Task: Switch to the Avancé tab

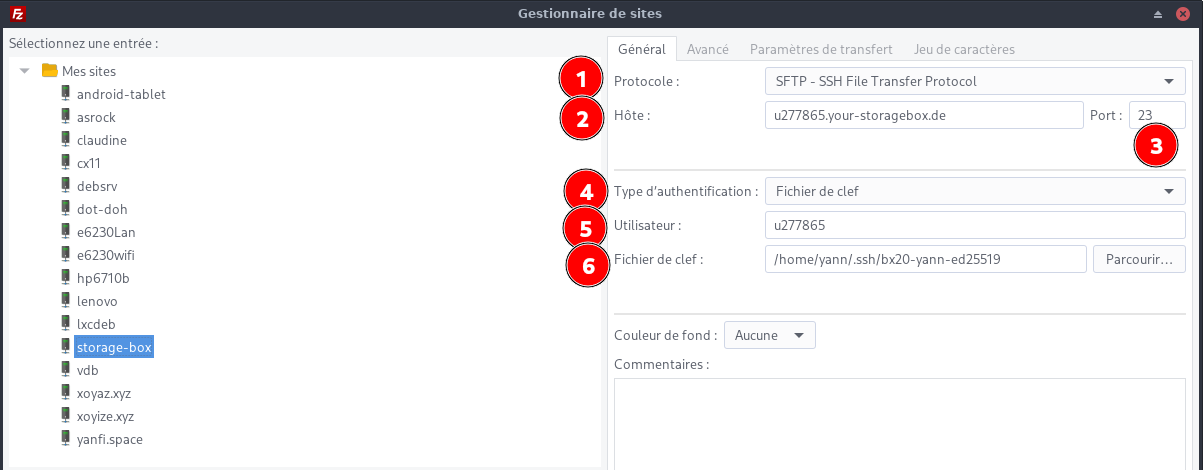Action: click(707, 49)
